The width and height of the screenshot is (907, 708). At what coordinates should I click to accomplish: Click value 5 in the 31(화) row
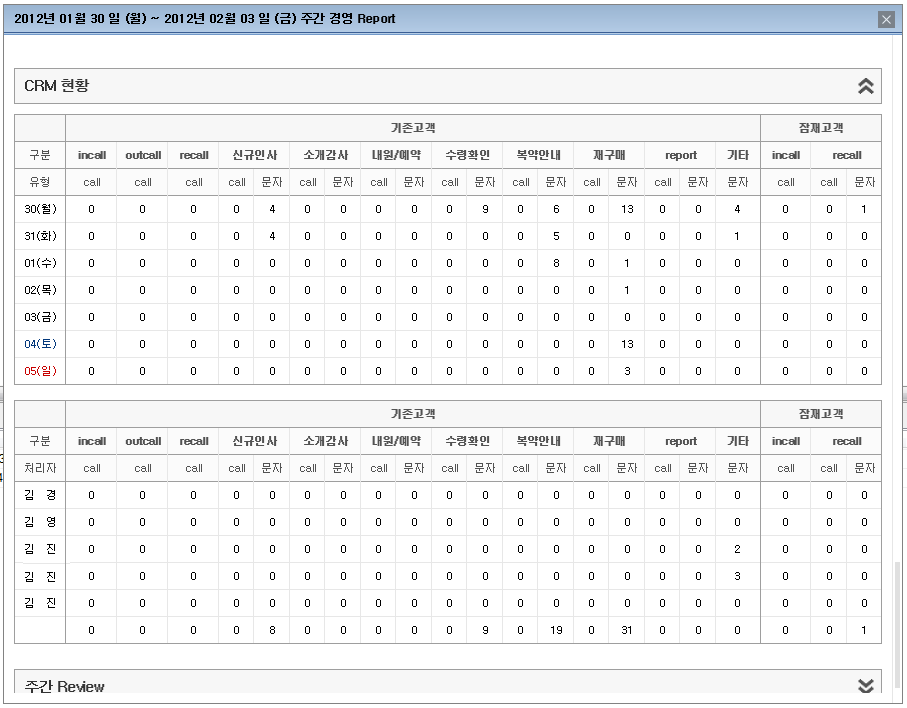point(556,236)
